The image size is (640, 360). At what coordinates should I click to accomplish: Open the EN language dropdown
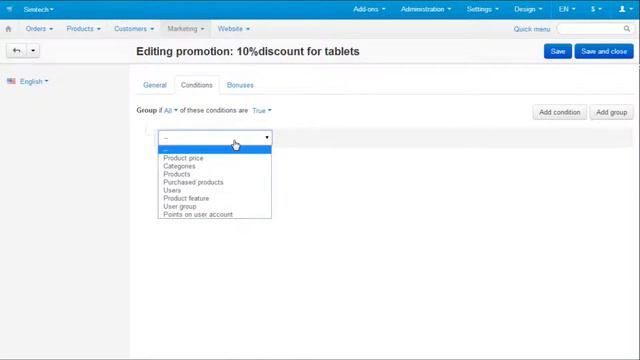[x=567, y=9]
